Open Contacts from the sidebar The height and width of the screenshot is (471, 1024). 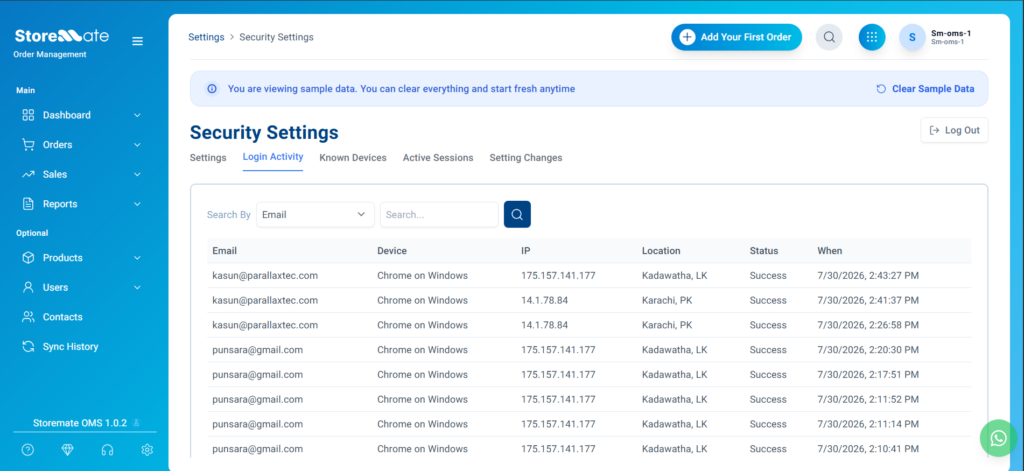pyautogui.click(x=63, y=317)
